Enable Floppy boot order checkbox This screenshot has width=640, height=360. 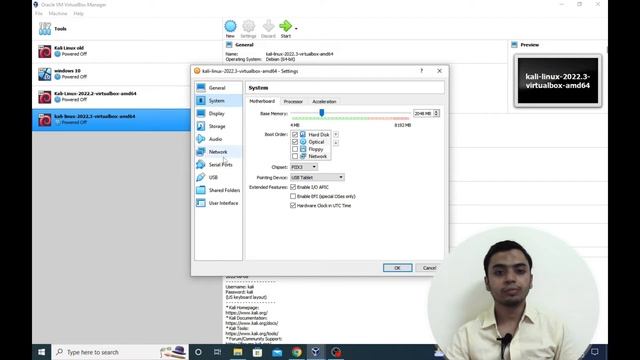pyautogui.click(x=295, y=149)
